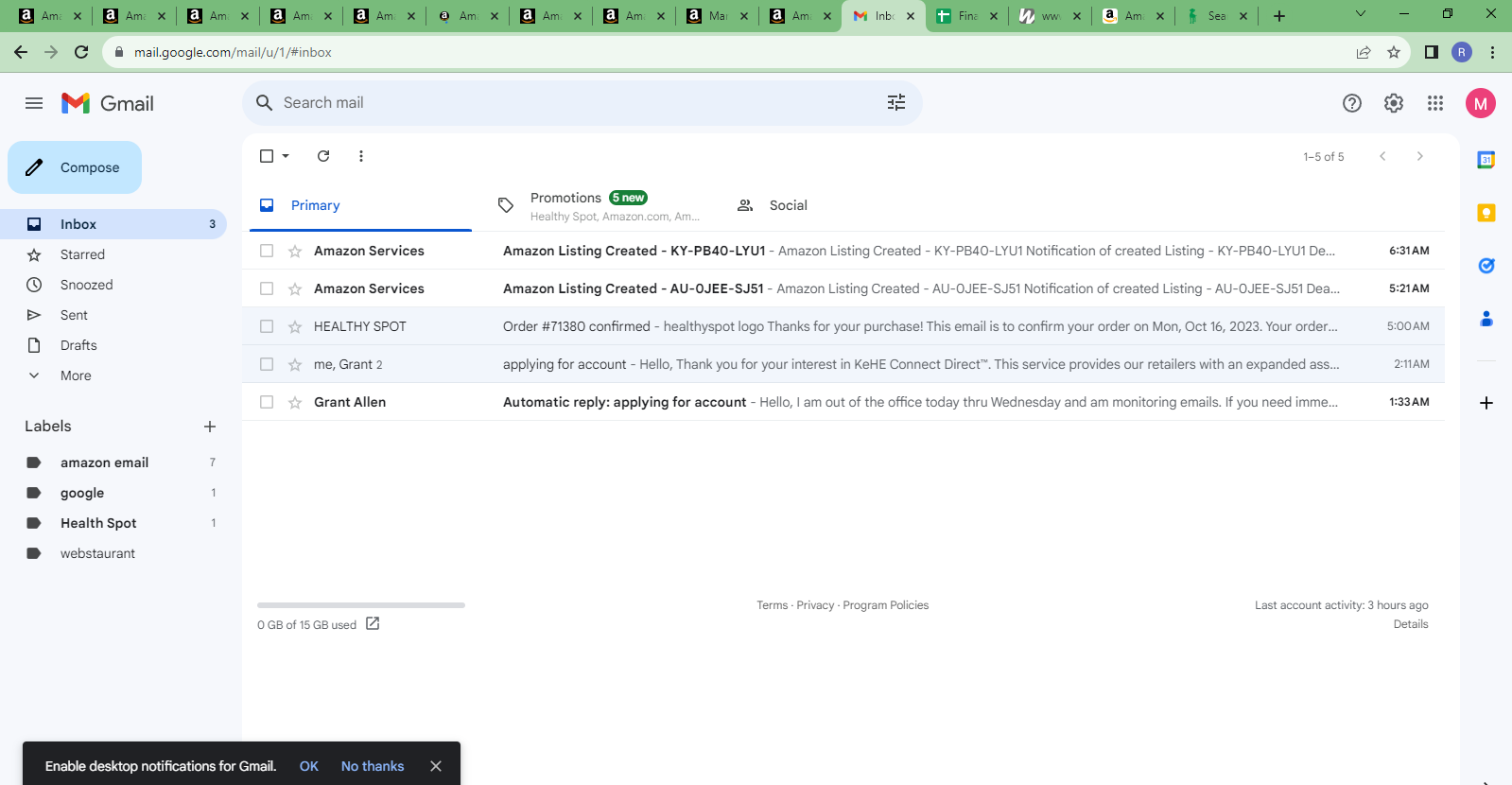This screenshot has height=785, width=1512.
Task: Open the browser tab search dropdown
Action: coord(1361,14)
